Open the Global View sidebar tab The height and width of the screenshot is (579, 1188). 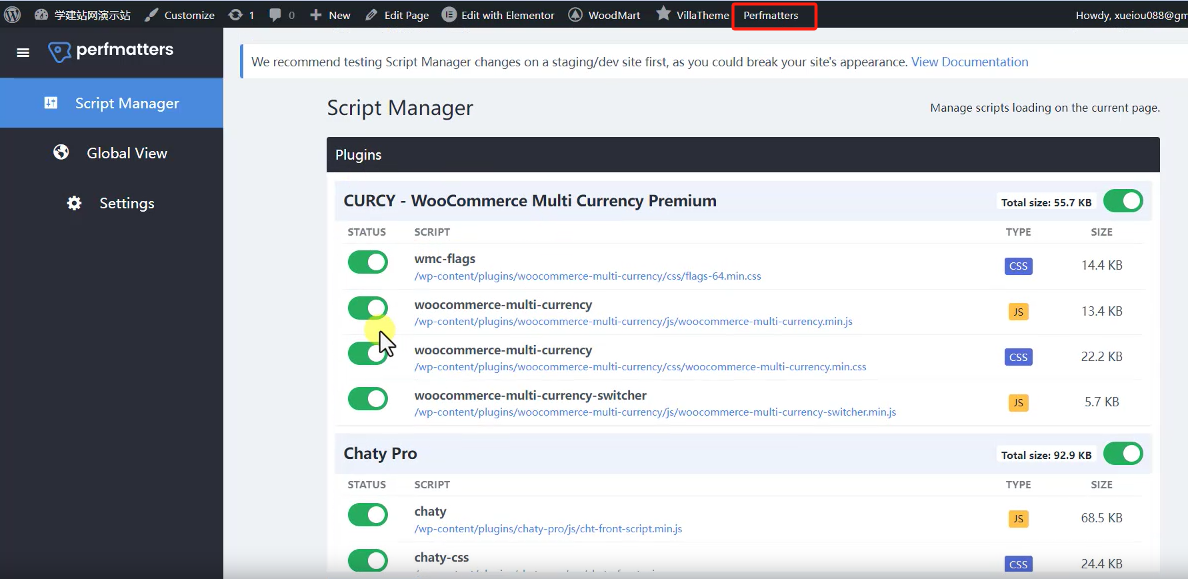pos(111,153)
